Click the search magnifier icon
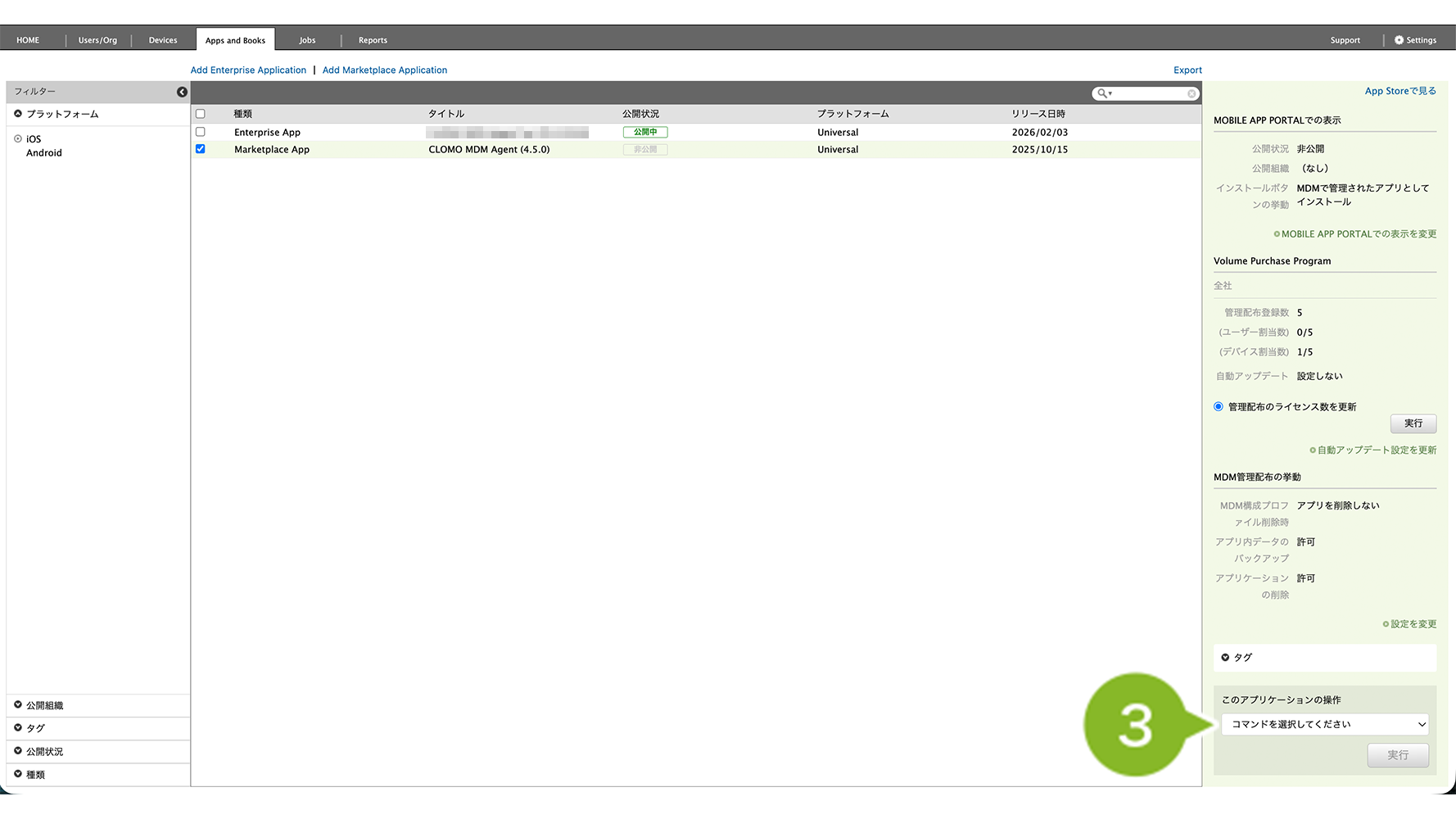Image resolution: width=1456 pixels, height=819 pixels. (1102, 93)
